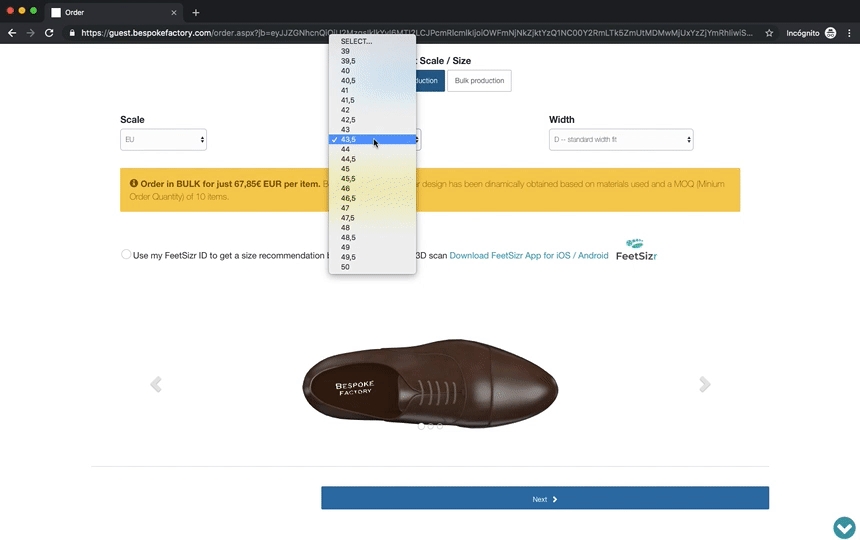Image resolution: width=860 pixels, height=540 pixels.
Task: Click the teal chevron chat widget
Action: (x=844, y=527)
